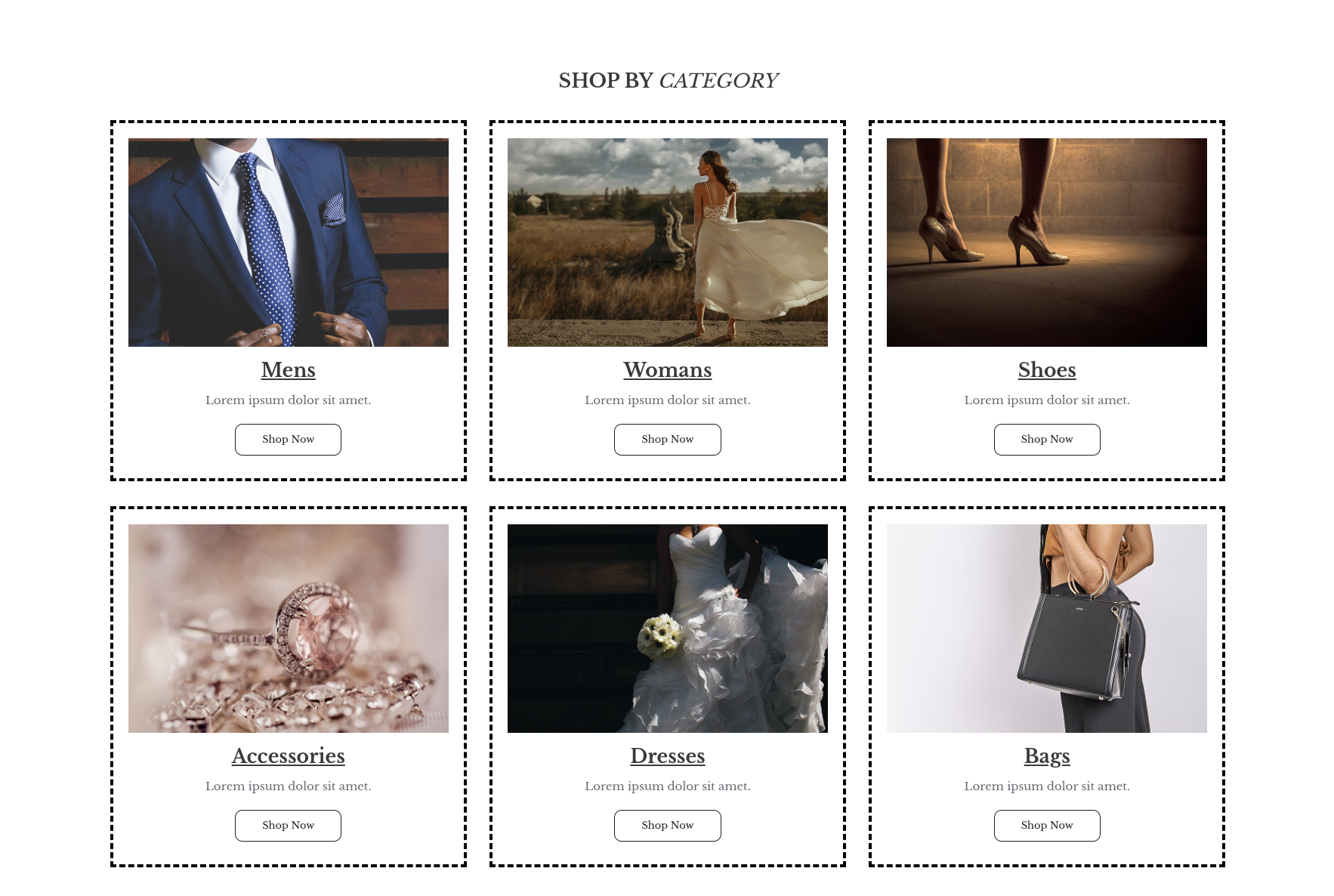Viewport: 1334px width, 896px height.
Task: Select the wedding dress with bouquet photo
Action: click(x=668, y=629)
